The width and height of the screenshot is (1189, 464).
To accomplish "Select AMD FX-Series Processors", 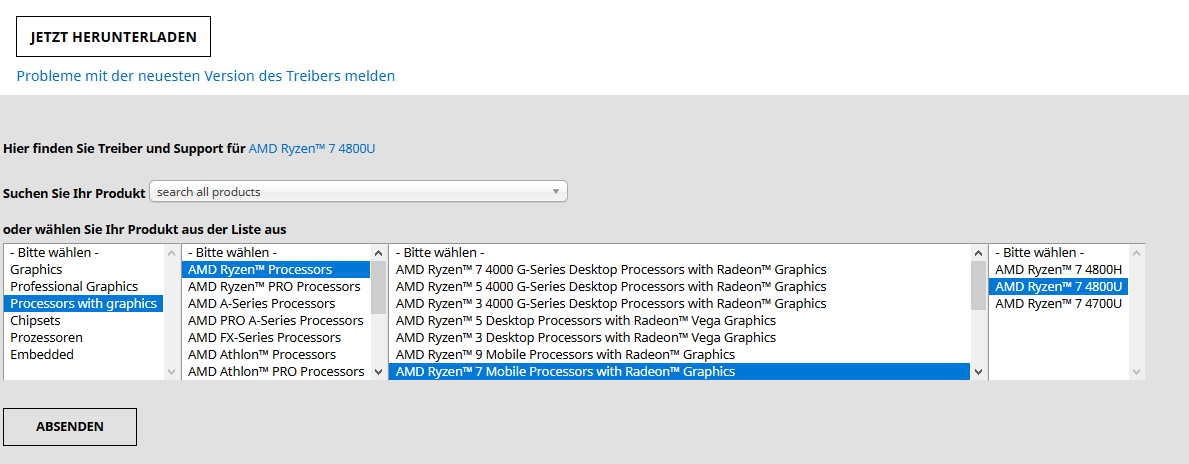I will 276,337.
